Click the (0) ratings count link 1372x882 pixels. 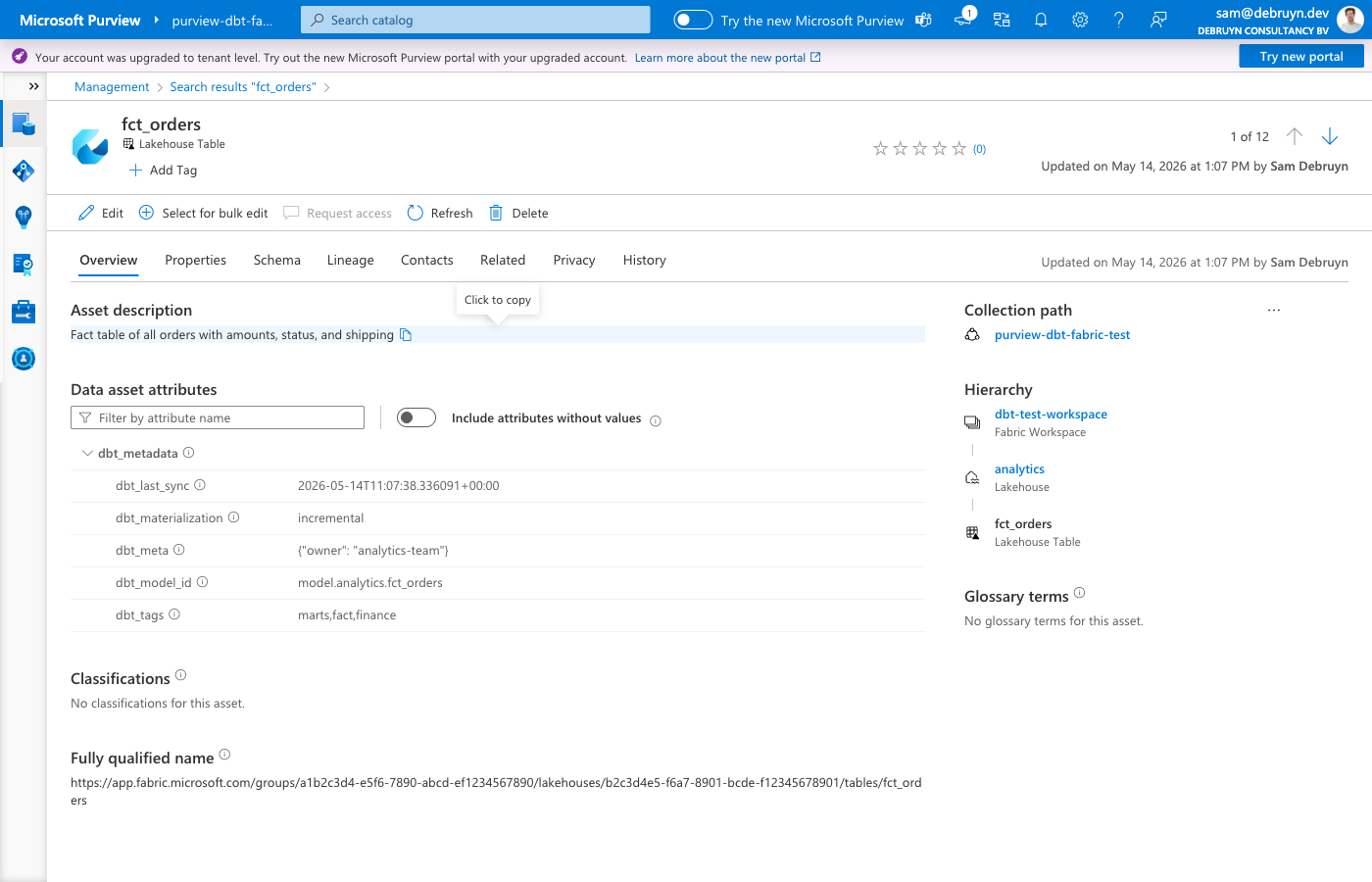tap(979, 149)
